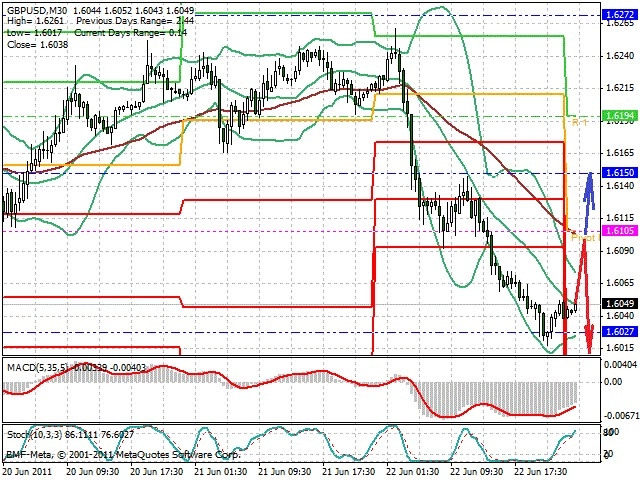The width and height of the screenshot is (640, 480).
Task: Click the 20 Jun 17:30 time axis marker
Action: click(x=157, y=472)
